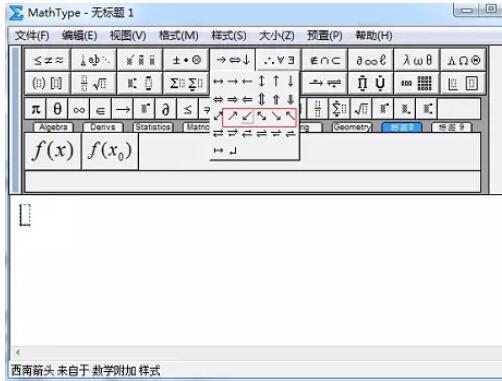Open the matrix templates palette
This screenshot has width=502, height=381.
[417, 83]
